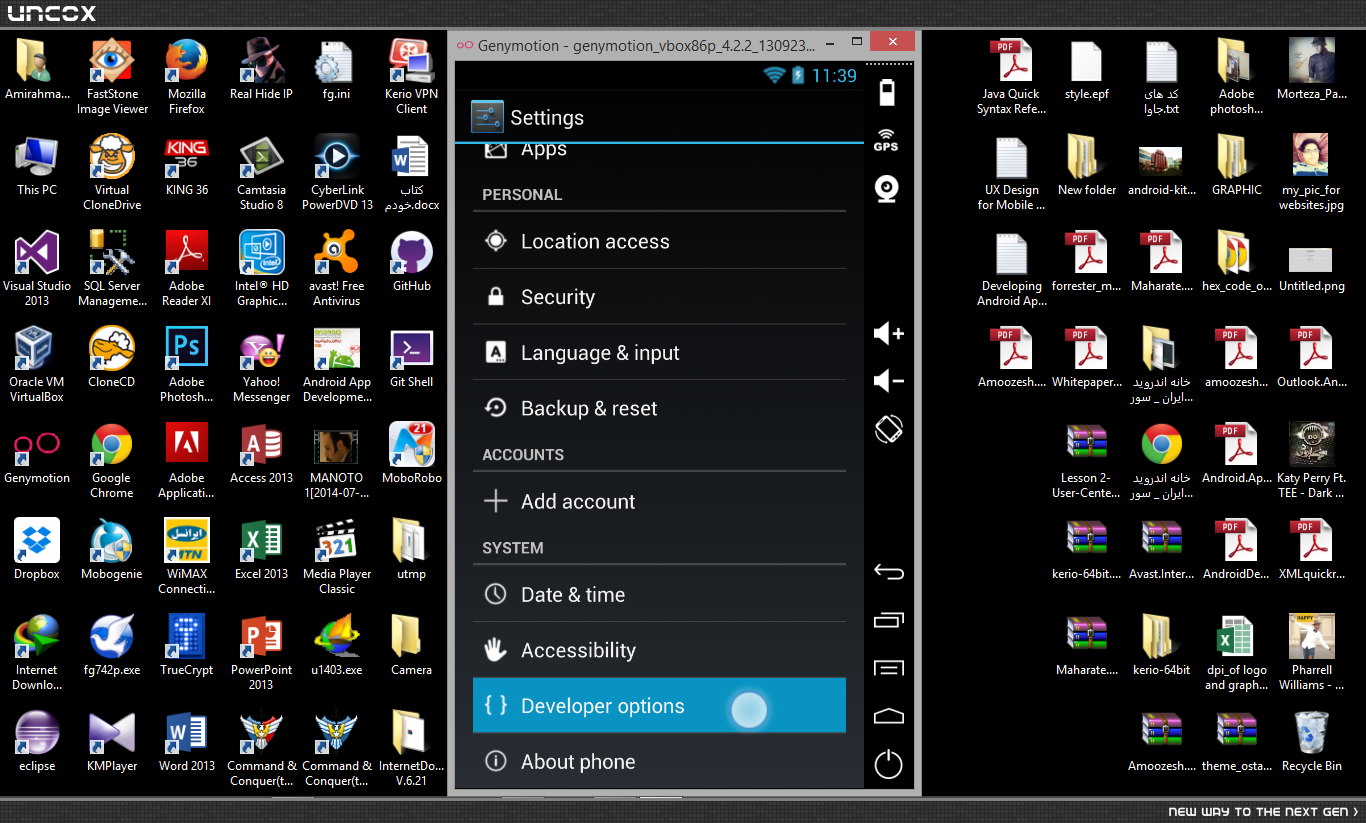
Task: Select the my_pic_for websites.jpg thumbnail
Action: (1312, 173)
